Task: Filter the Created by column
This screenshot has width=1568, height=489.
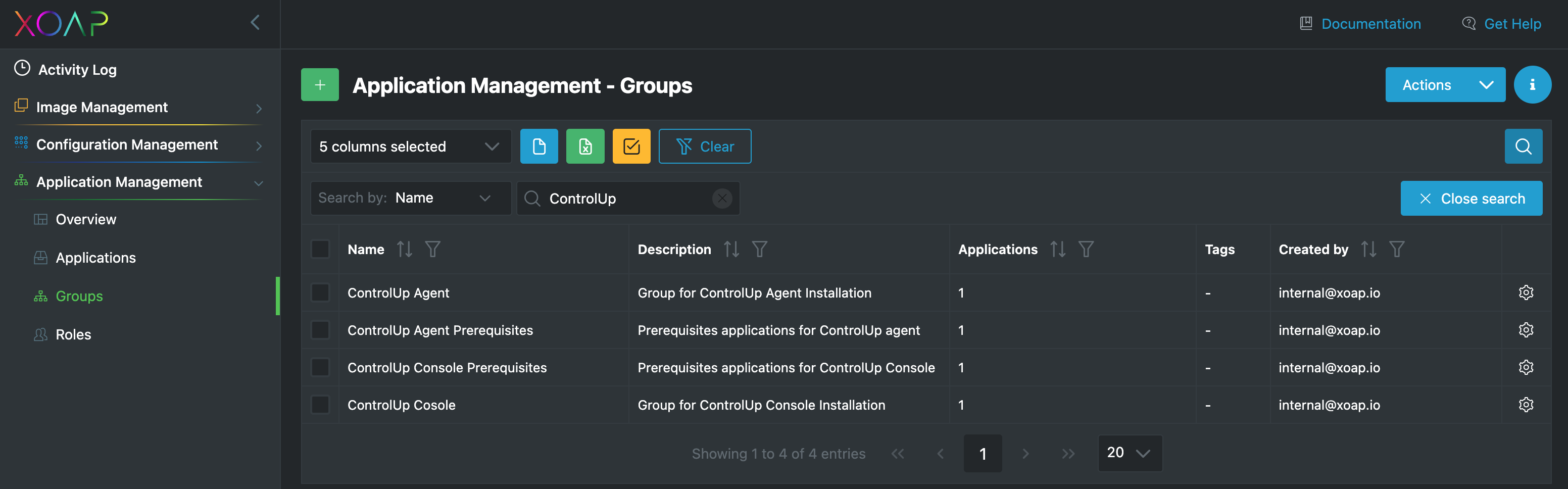Action: pos(1396,249)
